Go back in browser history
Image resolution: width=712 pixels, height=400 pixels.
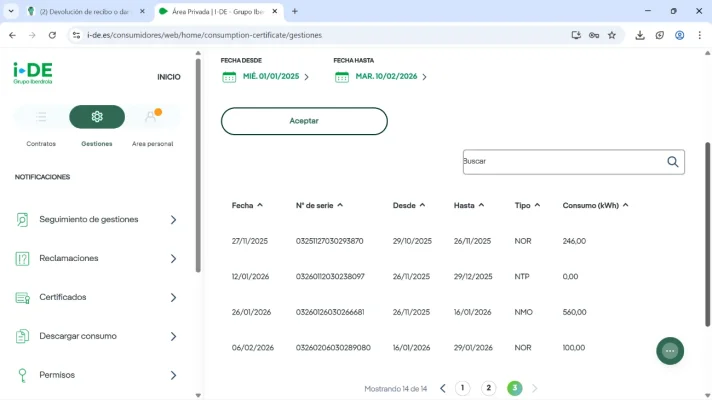[12, 35]
